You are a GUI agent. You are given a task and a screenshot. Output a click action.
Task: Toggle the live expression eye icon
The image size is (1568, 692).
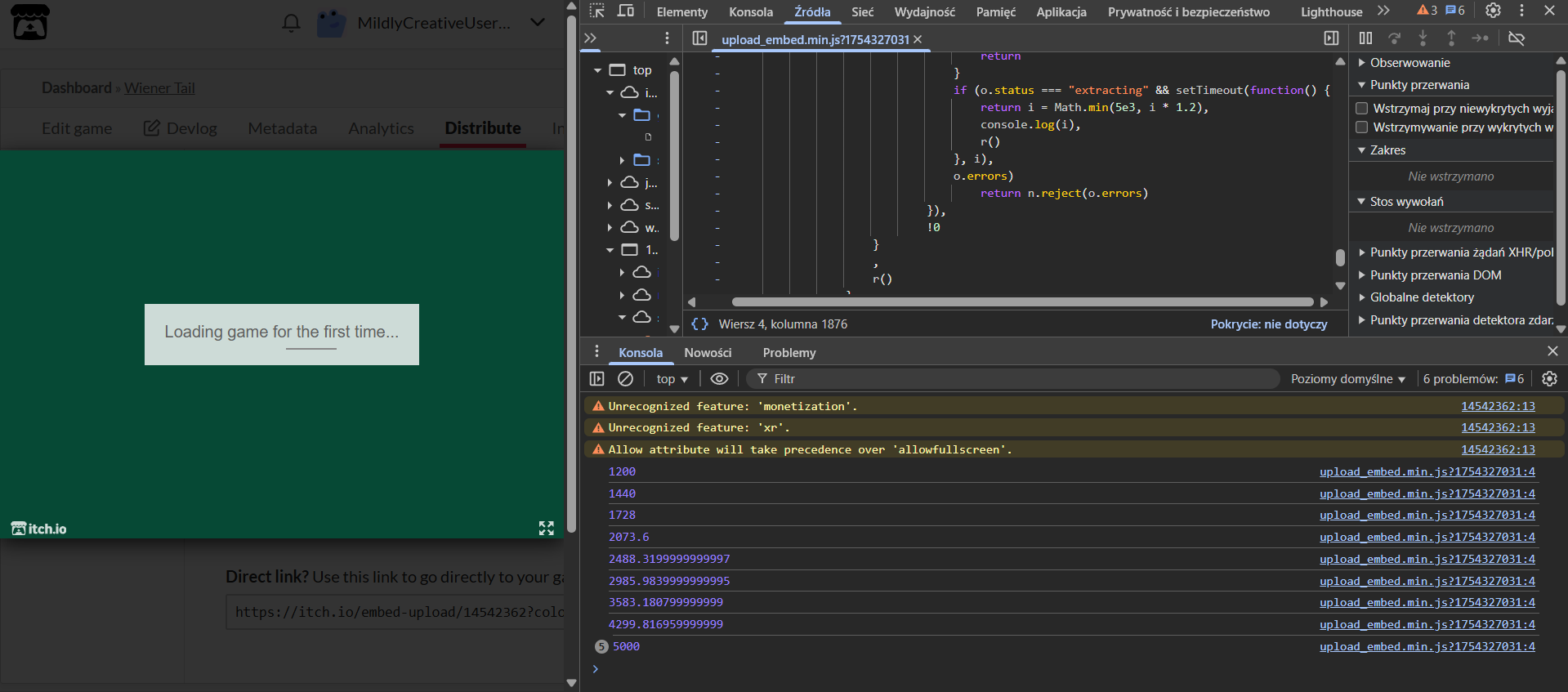coord(719,379)
